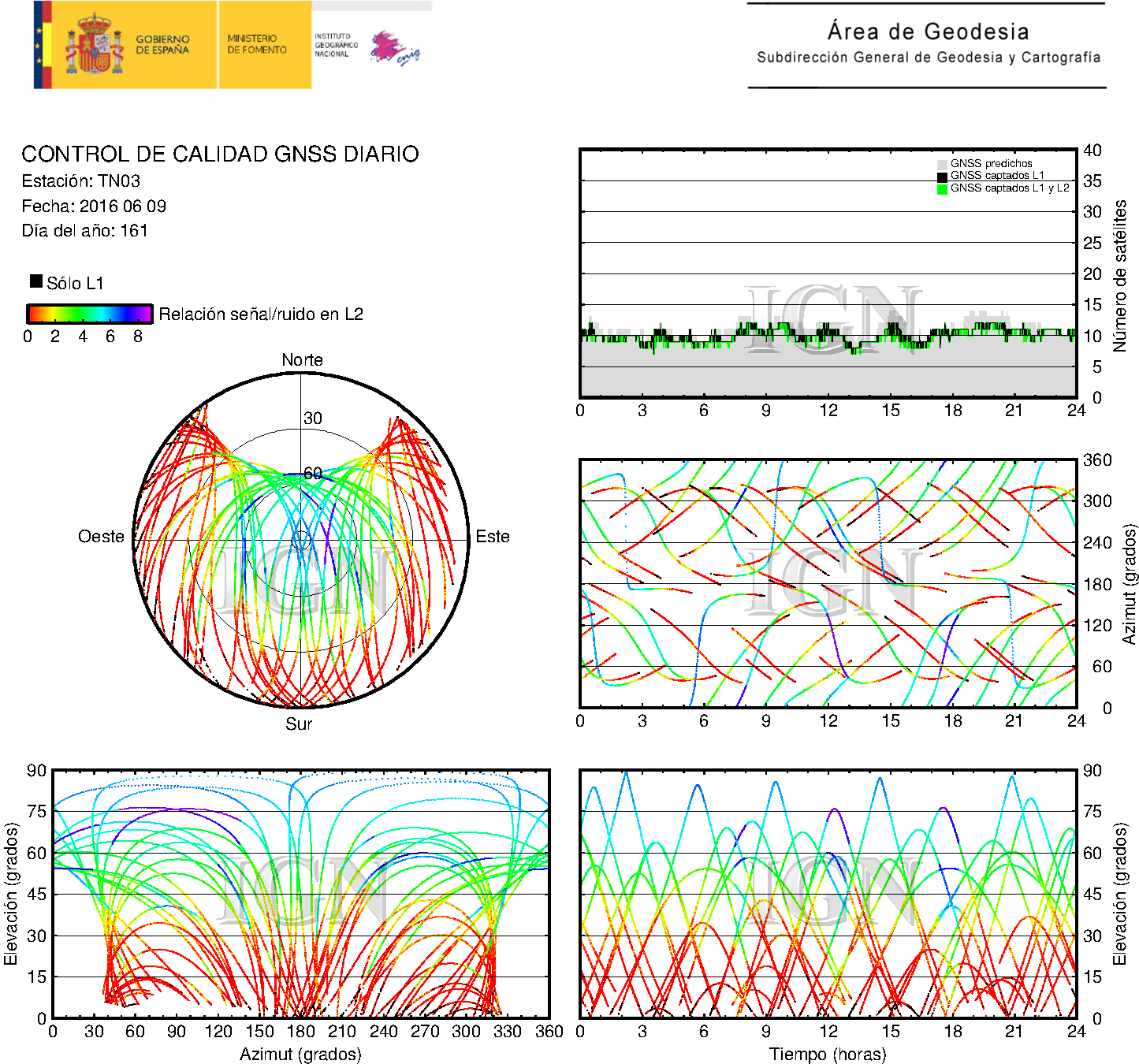1139x1064 pixels.
Task: Click the Spanish flag stripe in header
Action: [43, 45]
